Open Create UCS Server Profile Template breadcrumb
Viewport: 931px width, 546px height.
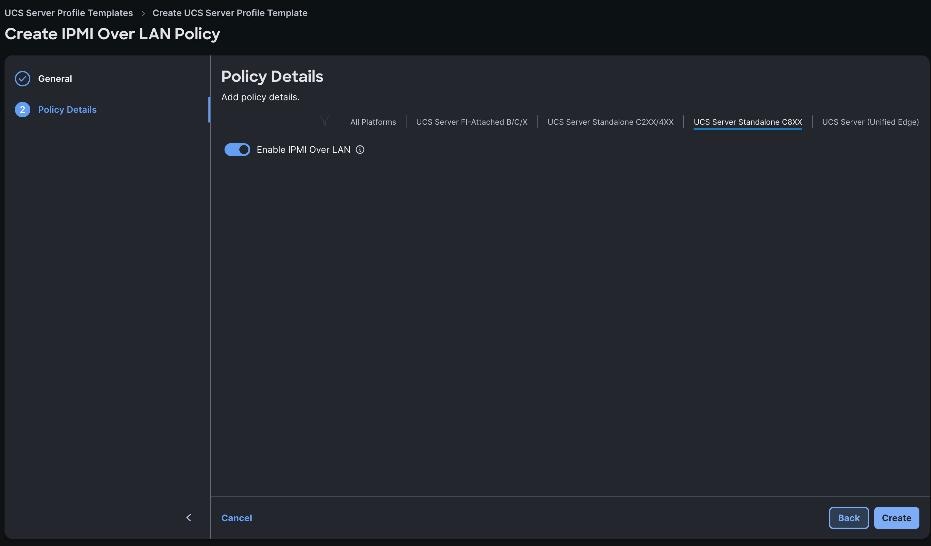pos(230,12)
